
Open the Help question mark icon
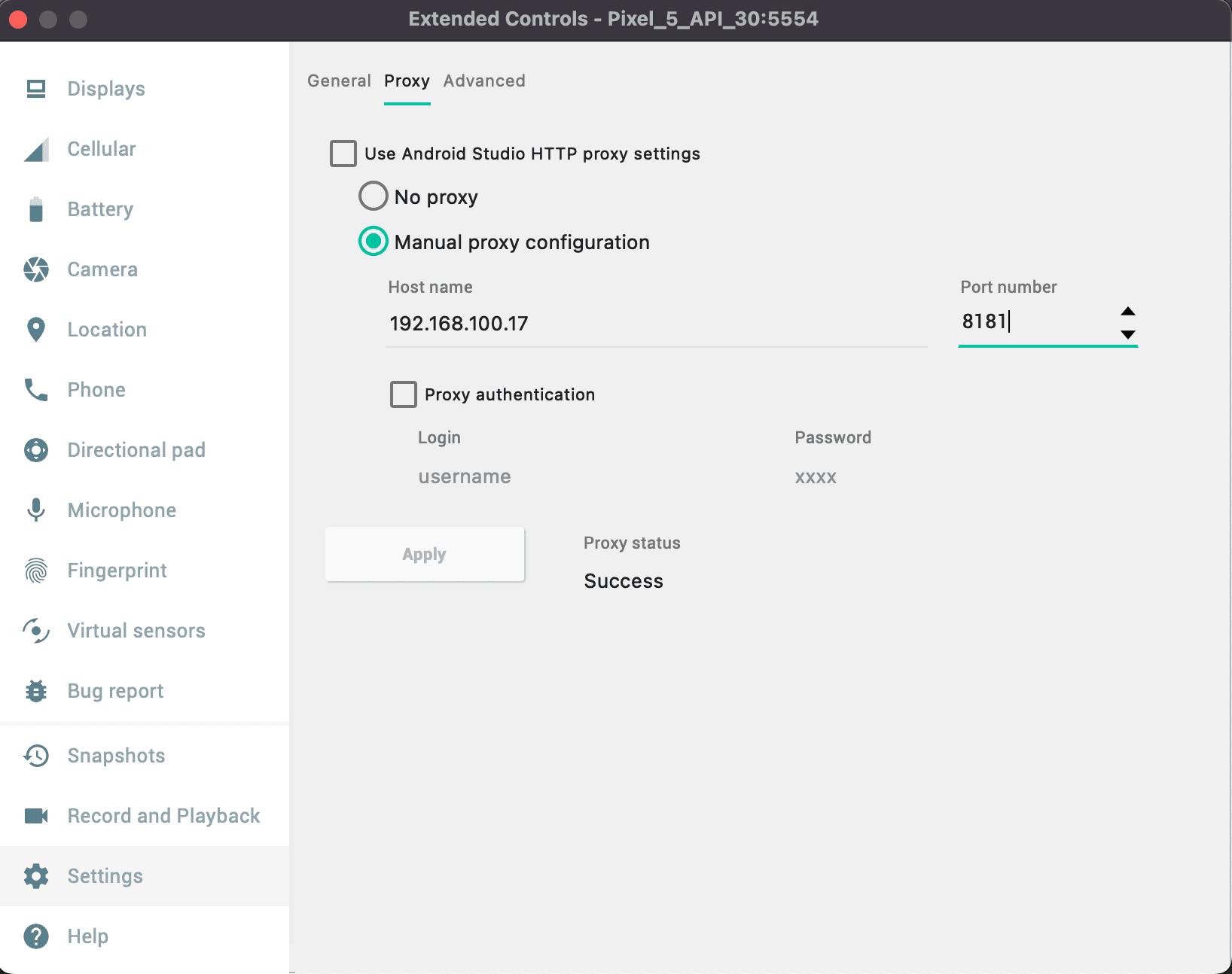point(35,936)
